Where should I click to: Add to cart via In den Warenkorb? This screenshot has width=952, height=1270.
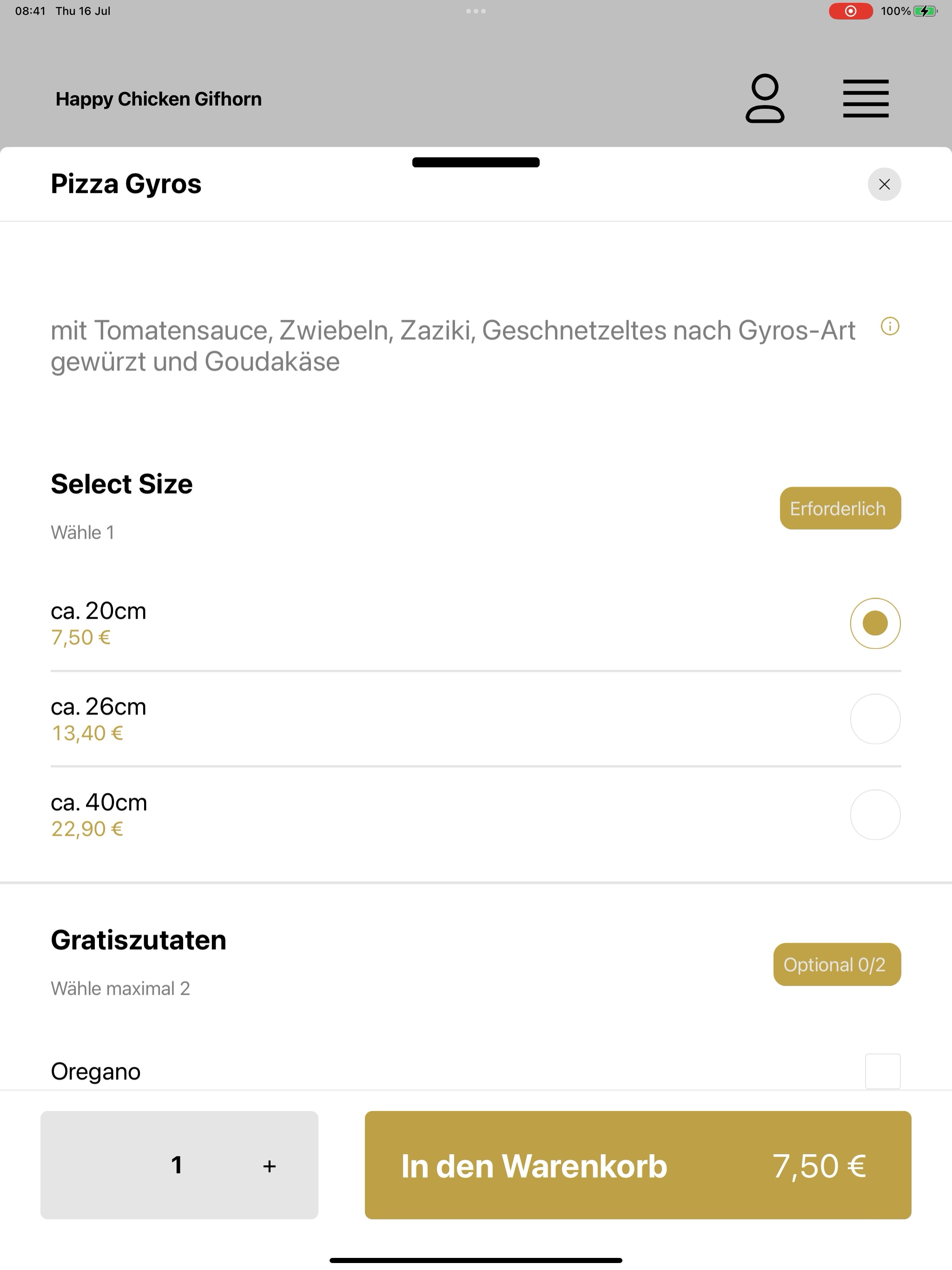click(638, 1165)
